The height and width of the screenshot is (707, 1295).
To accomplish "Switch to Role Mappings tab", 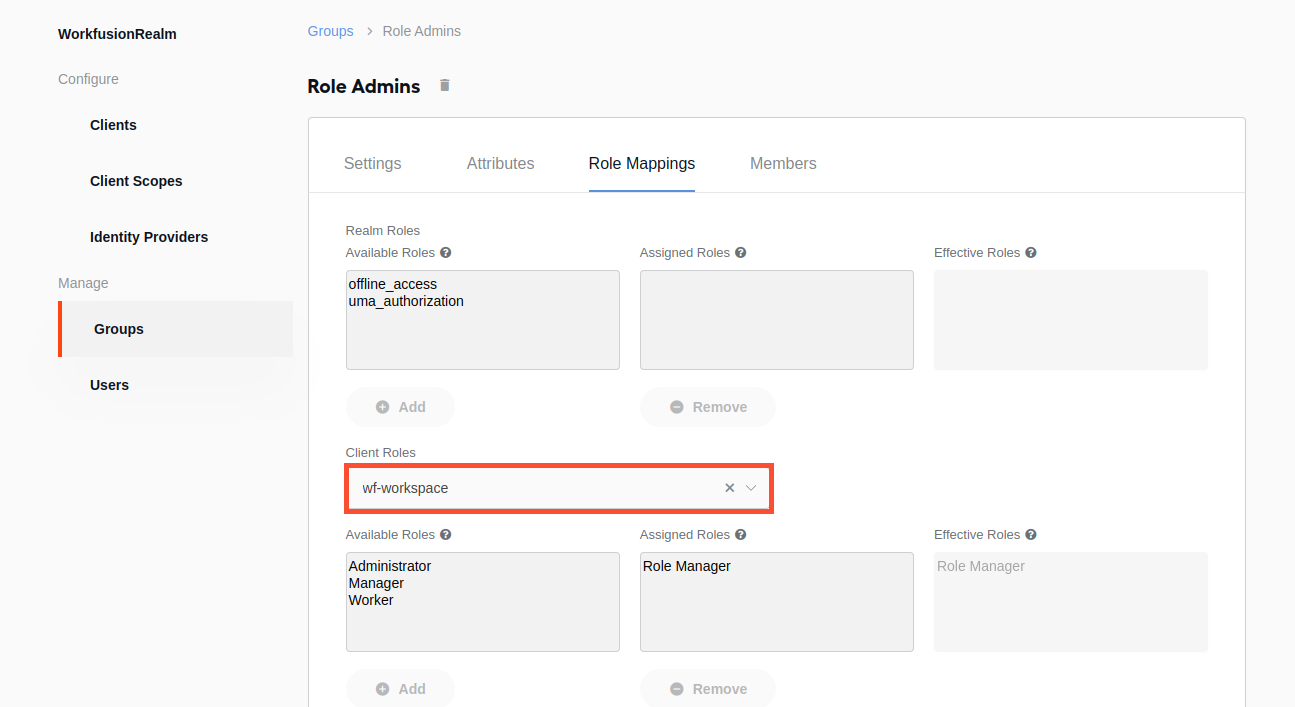I will (x=642, y=164).
